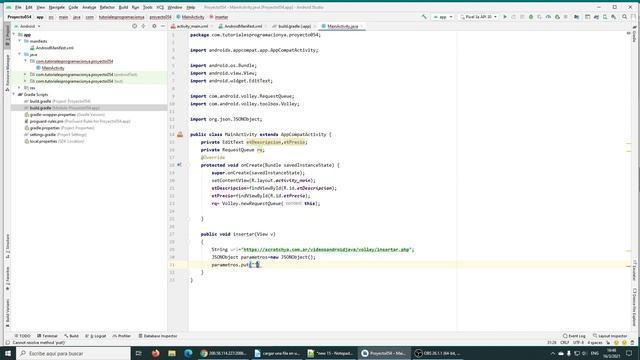Open Project panel gear settings icon

(154, 26)
